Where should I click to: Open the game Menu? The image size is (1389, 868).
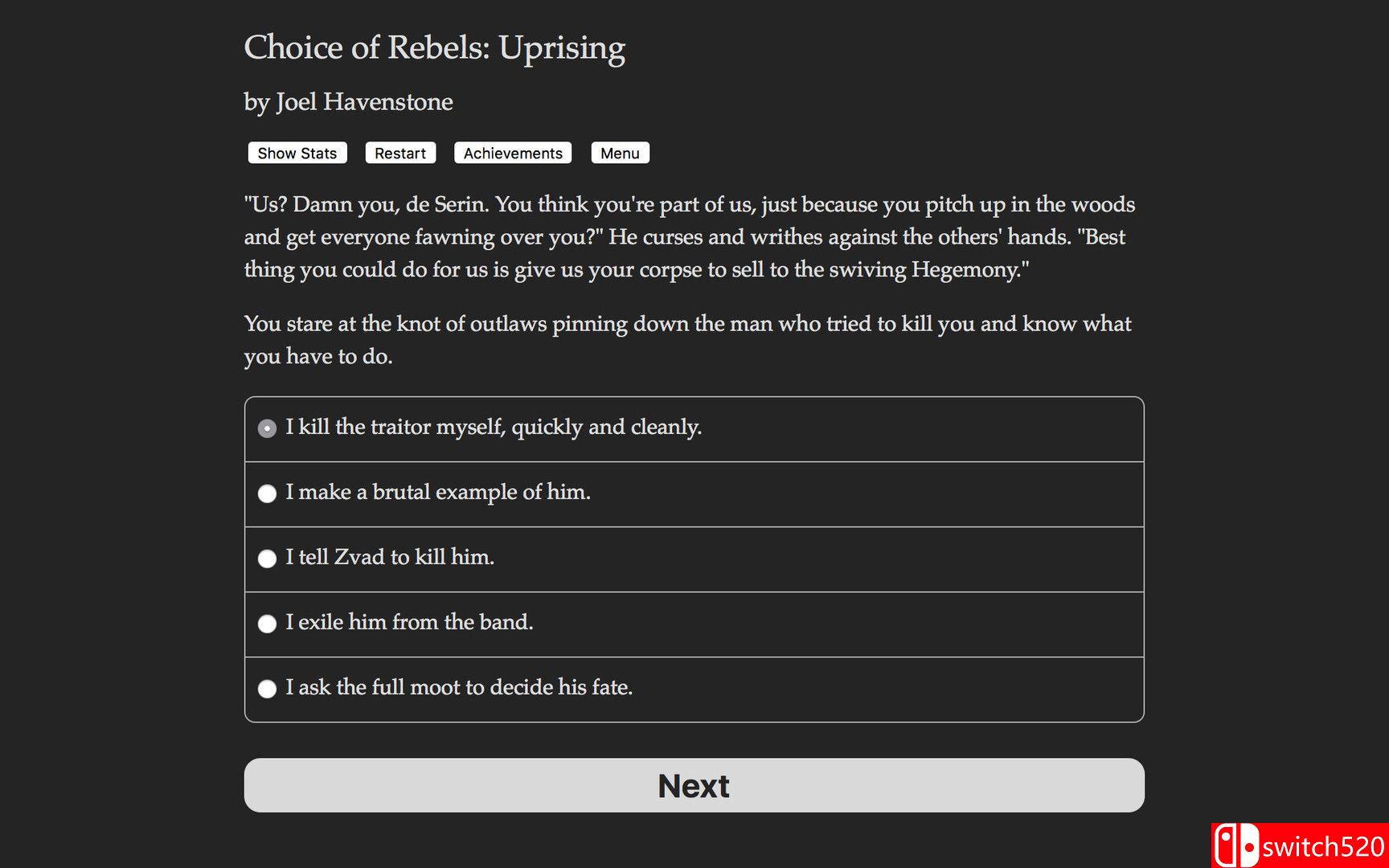[620, 153]
